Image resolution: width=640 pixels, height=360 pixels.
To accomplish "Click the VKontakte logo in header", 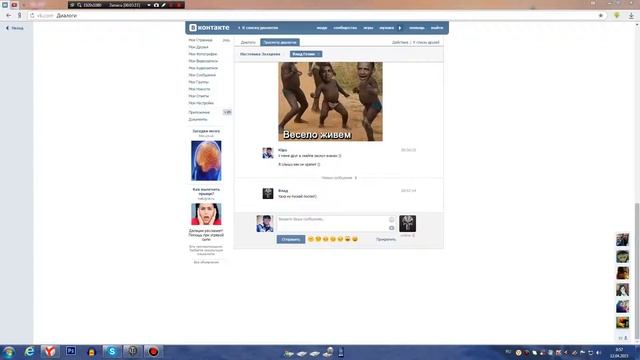I will click(x=209, y=27).
